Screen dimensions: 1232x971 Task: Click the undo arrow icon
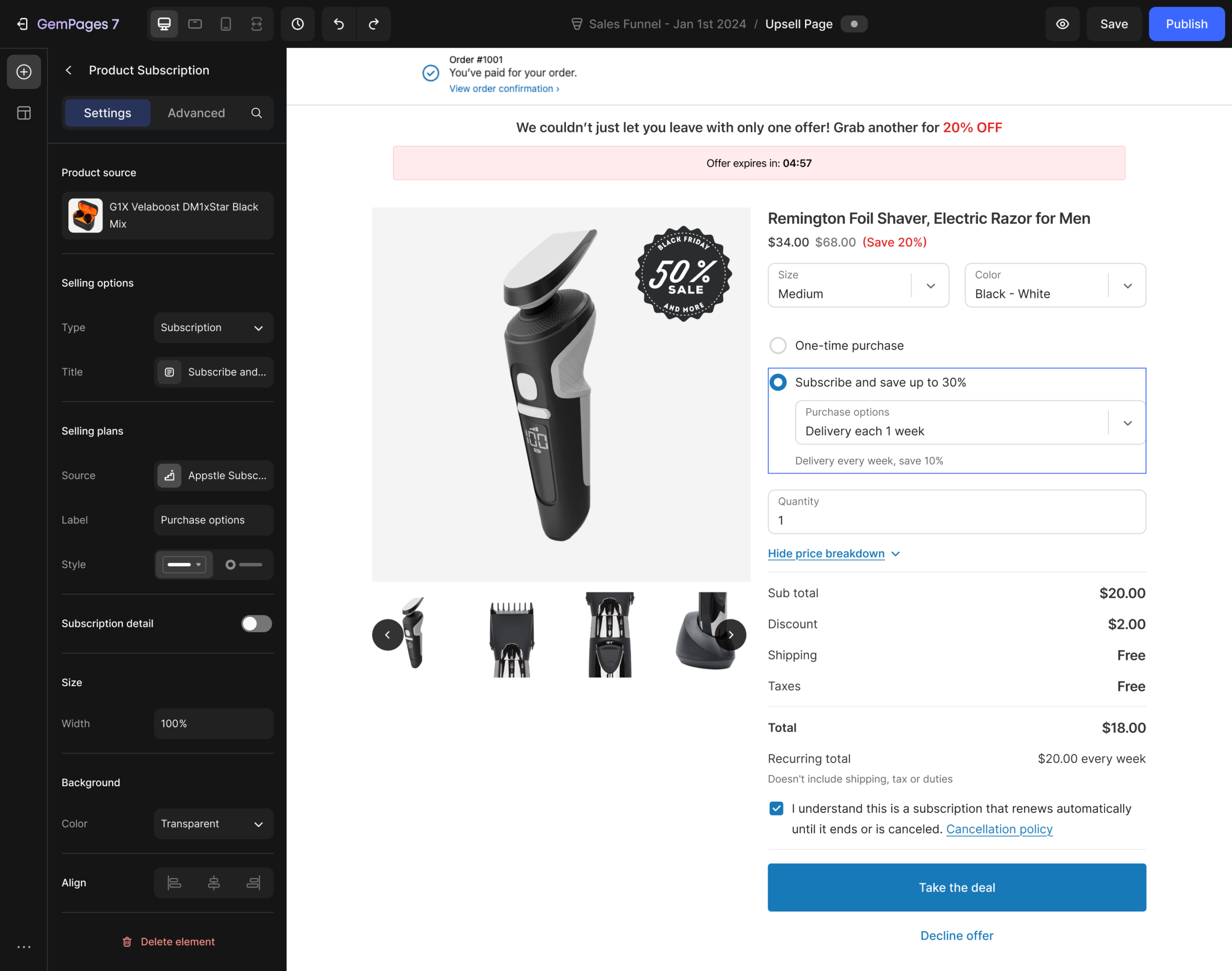pyautogui.click(x=338, y=24)
